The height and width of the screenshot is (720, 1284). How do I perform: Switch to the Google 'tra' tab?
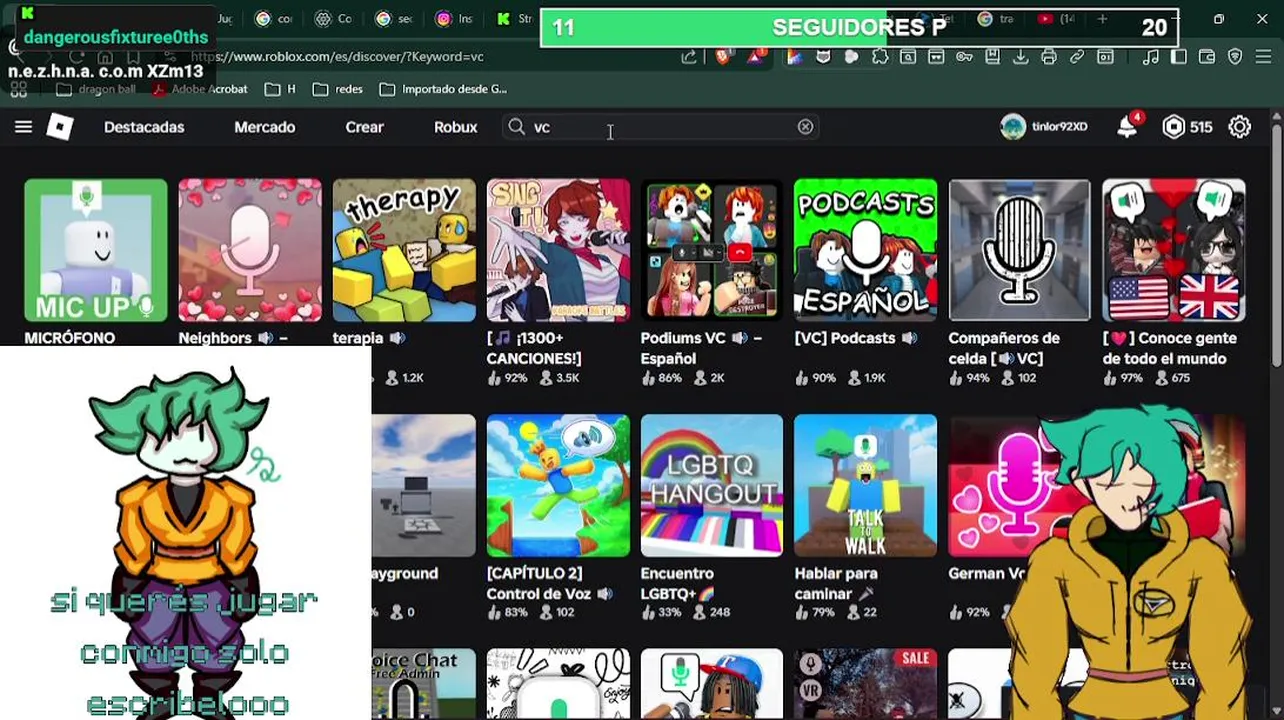pos(997,19)
